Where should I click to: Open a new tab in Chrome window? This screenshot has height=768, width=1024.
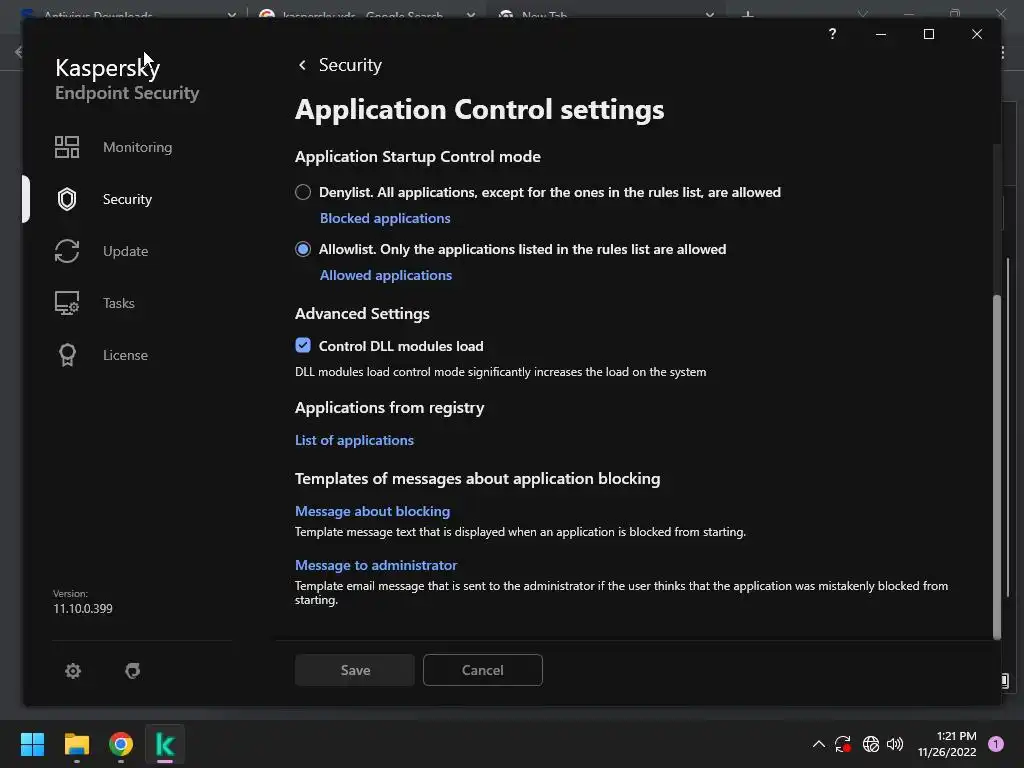748,14
